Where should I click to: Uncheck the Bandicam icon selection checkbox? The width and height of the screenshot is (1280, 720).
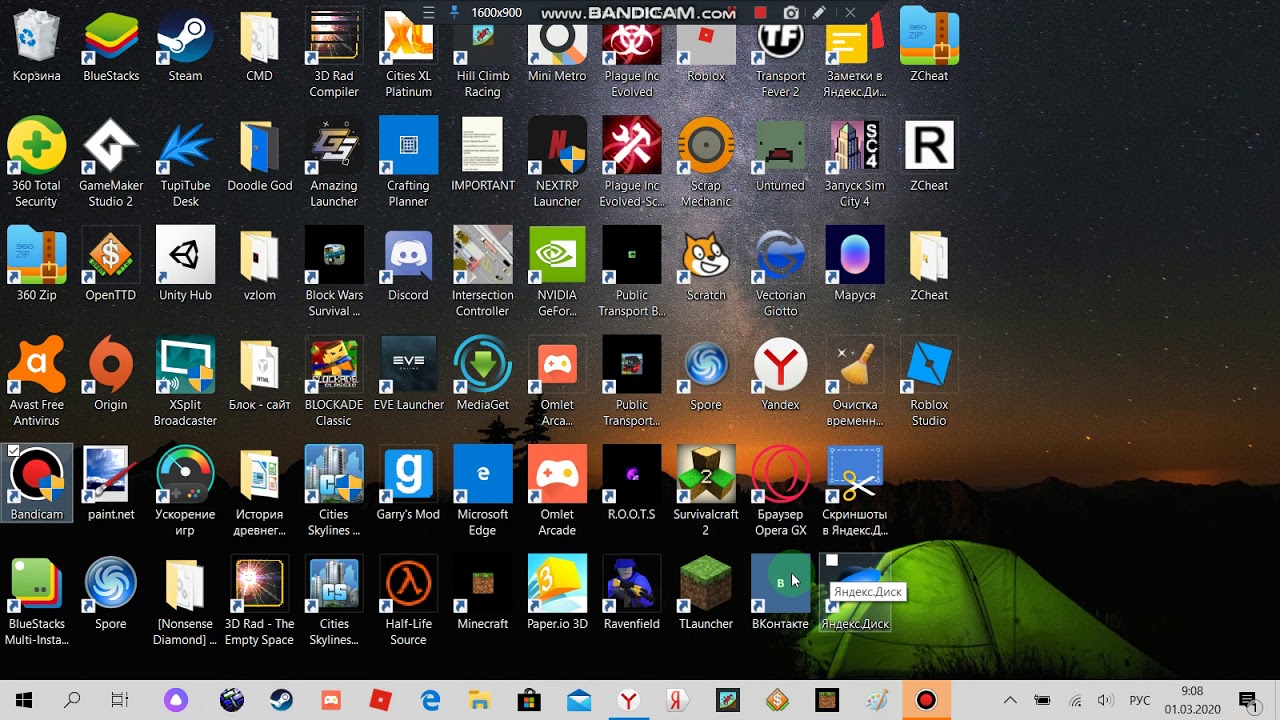13,452
